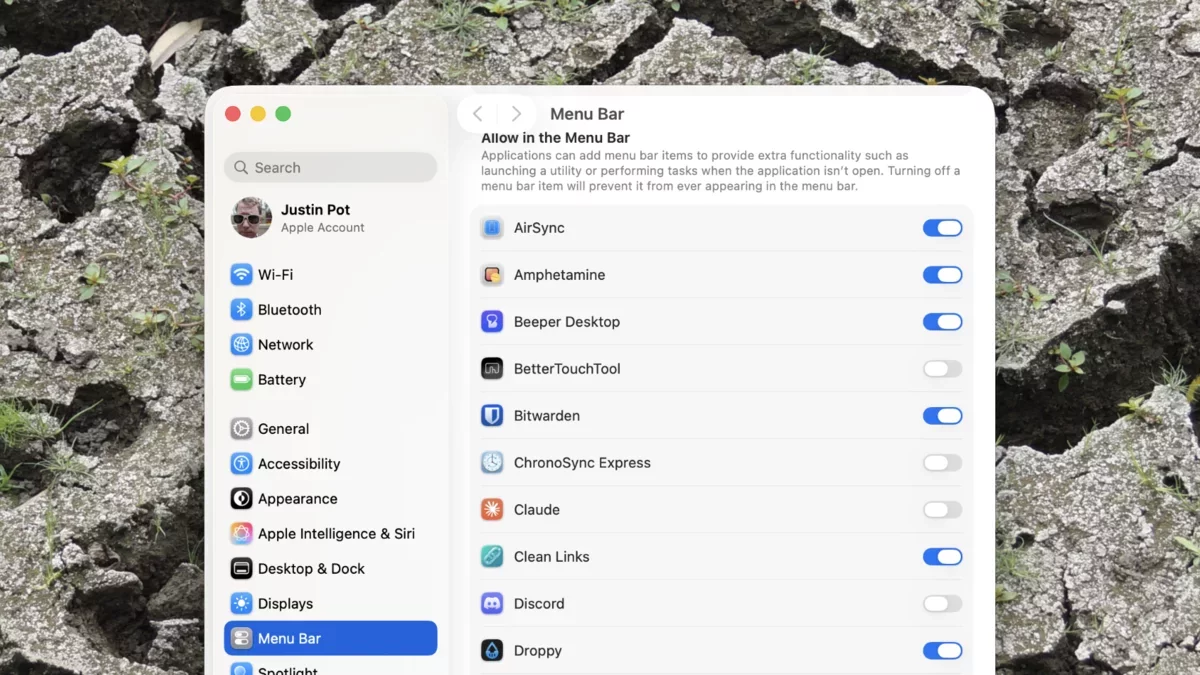Image resolution: width=1200 pixels, height=675 pixels.
Task: Enable BetterTouchTool in the menu bar
Action: [942, 368]
